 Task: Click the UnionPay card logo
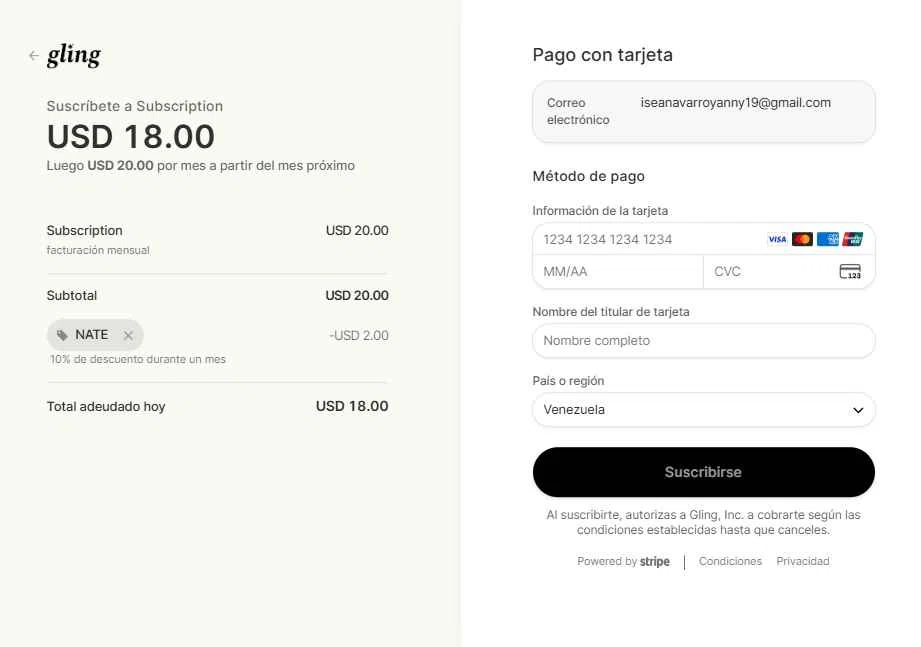point(853,239)
